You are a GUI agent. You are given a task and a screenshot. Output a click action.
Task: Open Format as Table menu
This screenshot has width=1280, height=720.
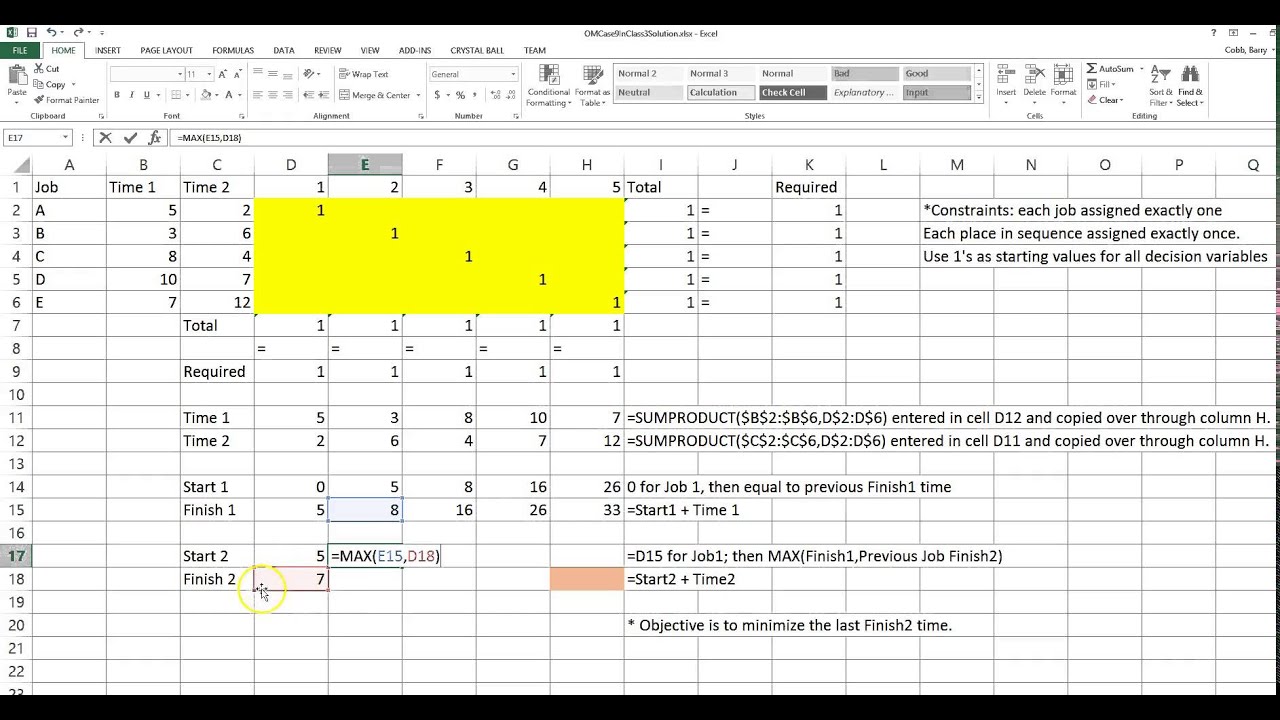593,86
